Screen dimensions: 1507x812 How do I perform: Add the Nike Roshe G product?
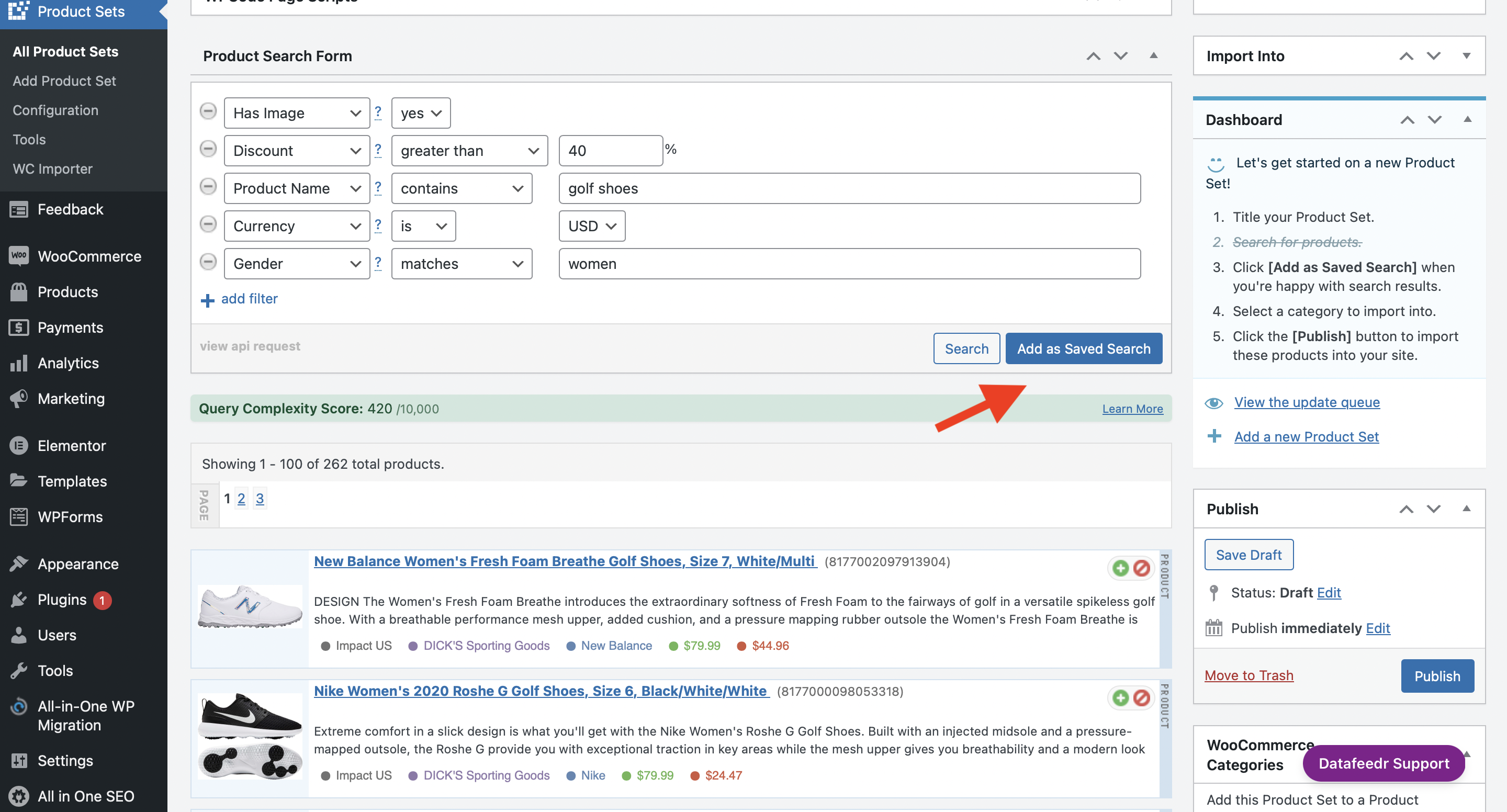point(1120,698)
